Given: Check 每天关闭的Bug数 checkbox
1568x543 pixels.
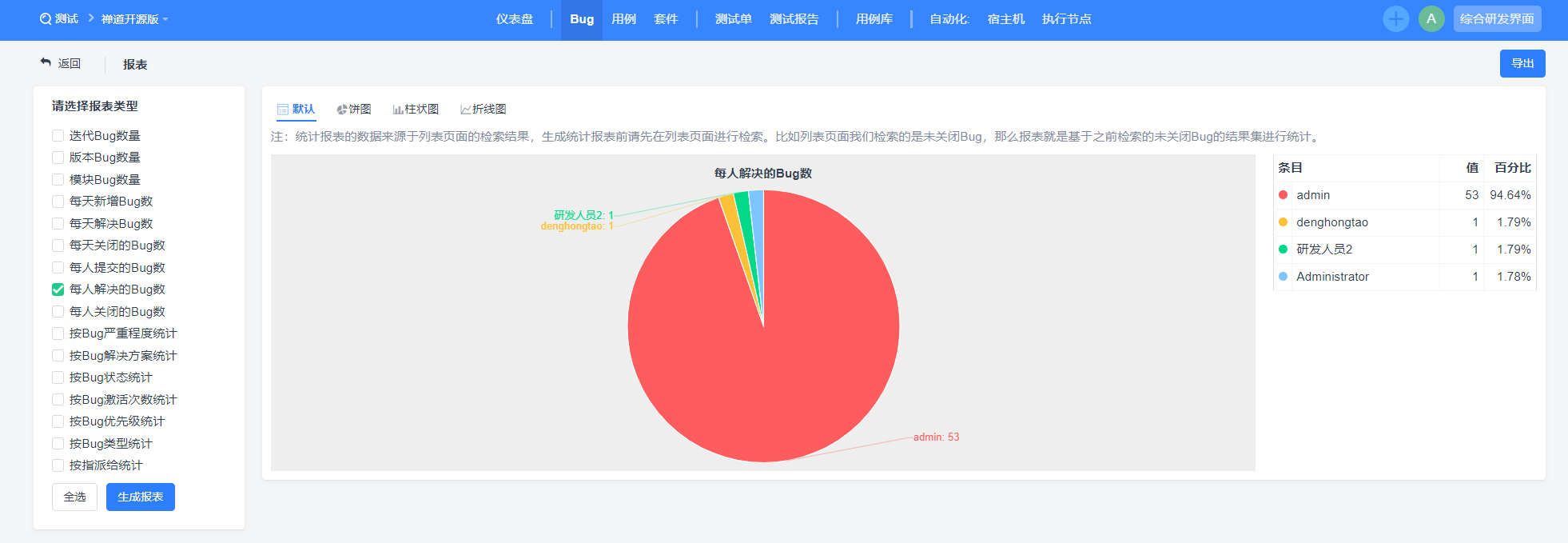Looking at the screenshot, I should pos(58,246).
